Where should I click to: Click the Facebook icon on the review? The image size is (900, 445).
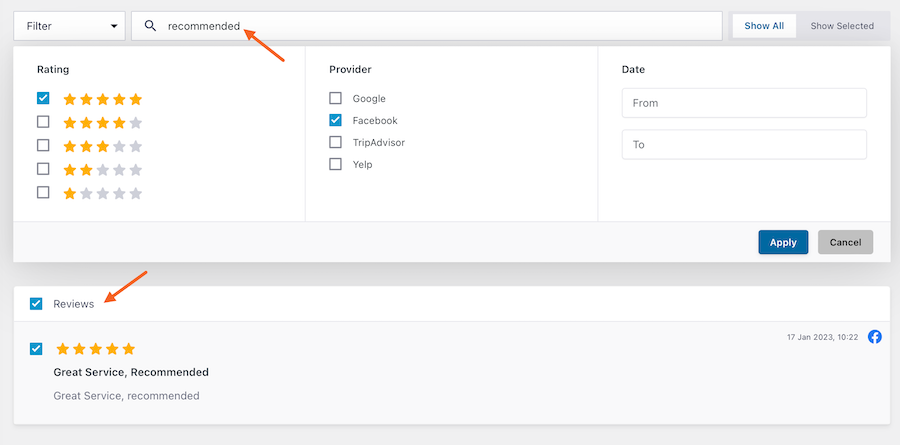pyautogui.click(x=875, y=337)
